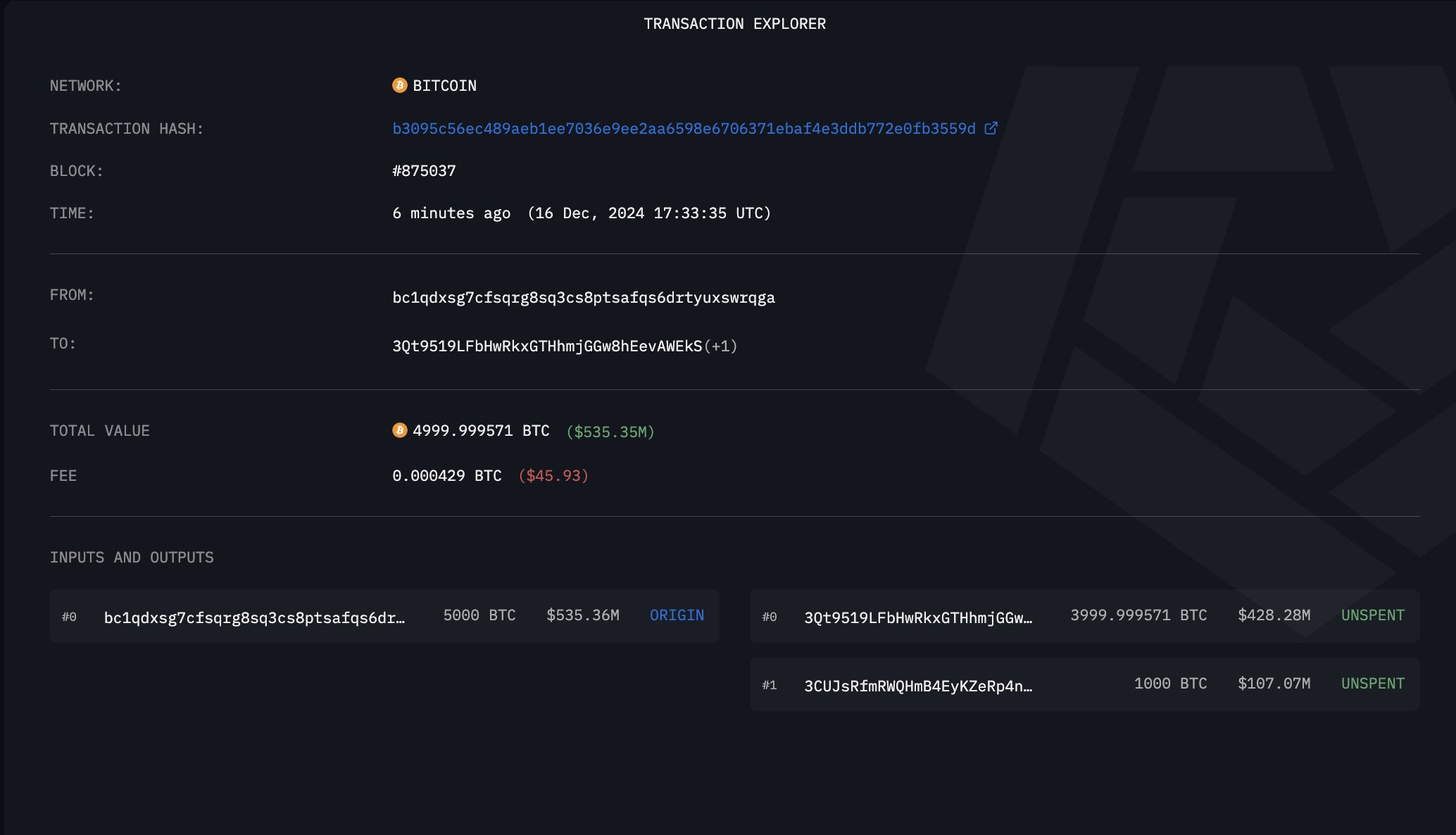Click the $535.36M input value
The height and width of the screenshot is (835, 1456).
[583, 615]
